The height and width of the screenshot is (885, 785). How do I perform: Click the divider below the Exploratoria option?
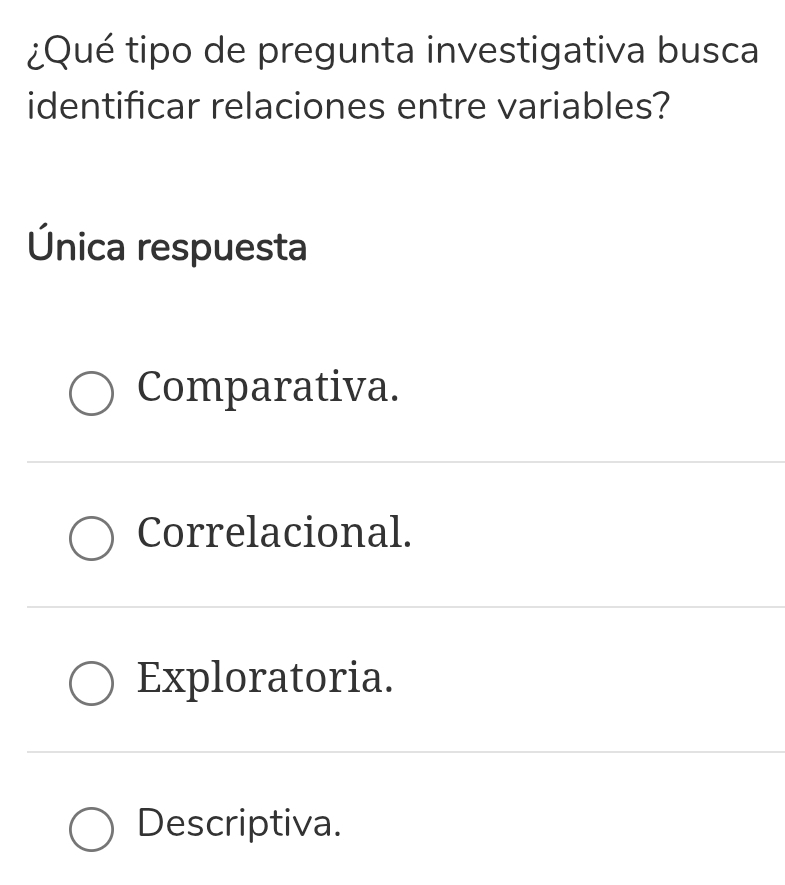tap(405, 752)
